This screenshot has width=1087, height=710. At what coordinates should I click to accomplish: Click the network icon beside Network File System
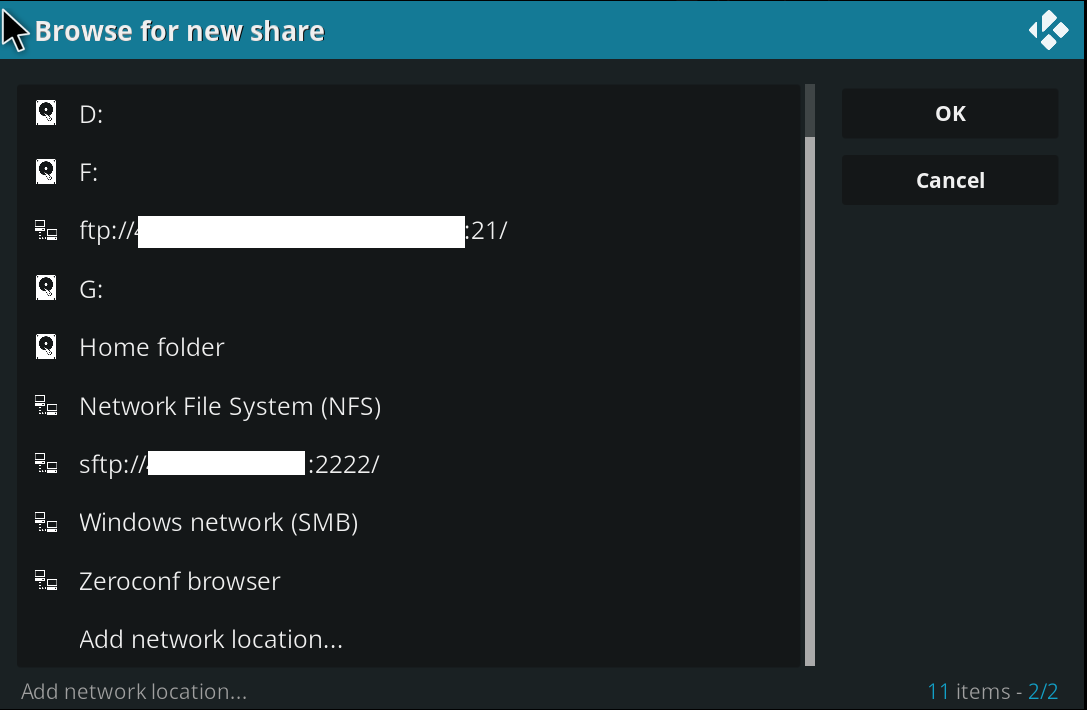tap(46, 405)
